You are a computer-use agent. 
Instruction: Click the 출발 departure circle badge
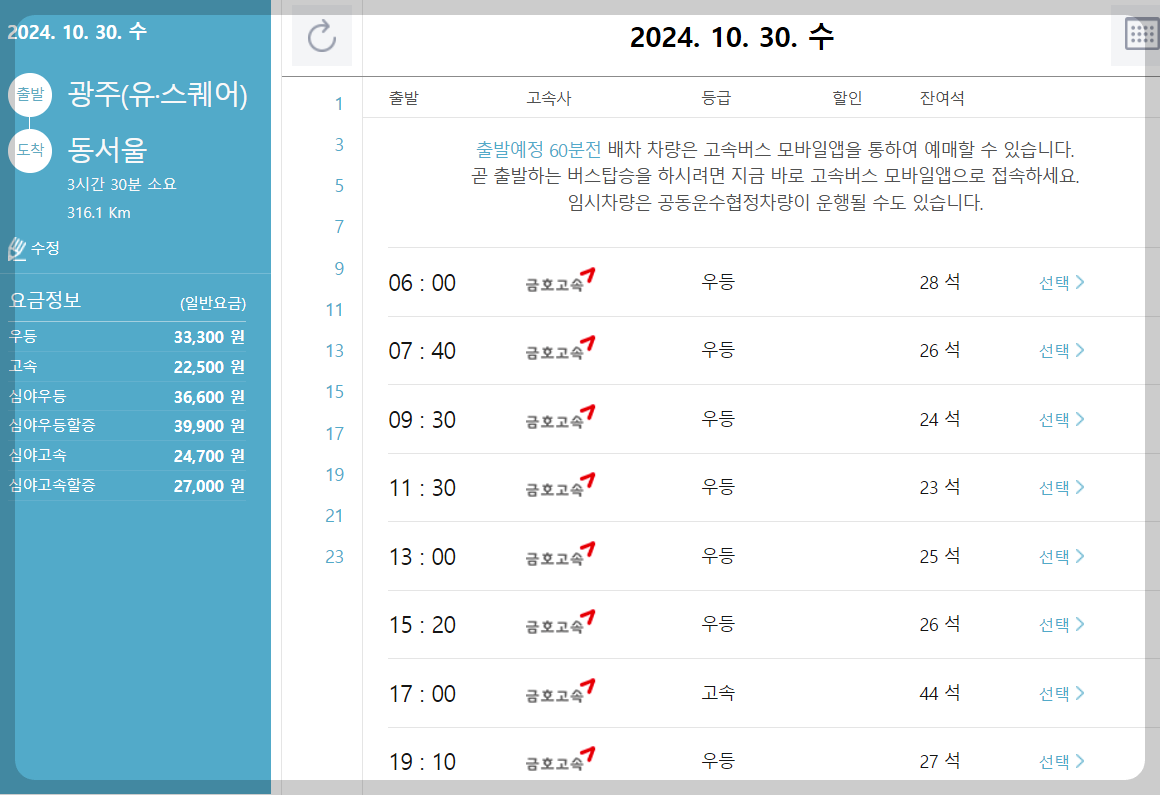tap(29, 94)
